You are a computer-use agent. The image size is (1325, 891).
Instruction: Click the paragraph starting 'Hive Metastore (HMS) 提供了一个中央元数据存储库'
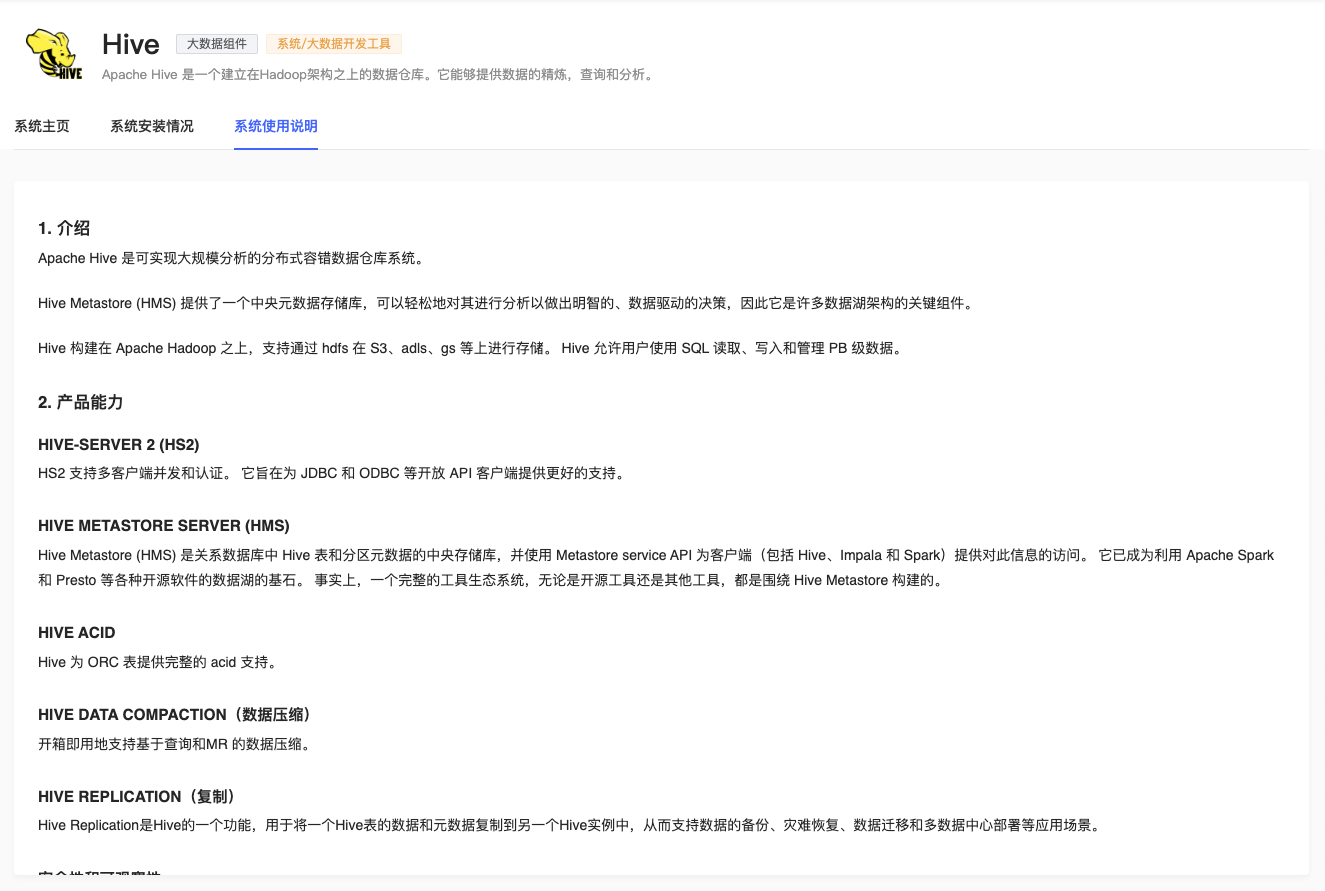505,303
